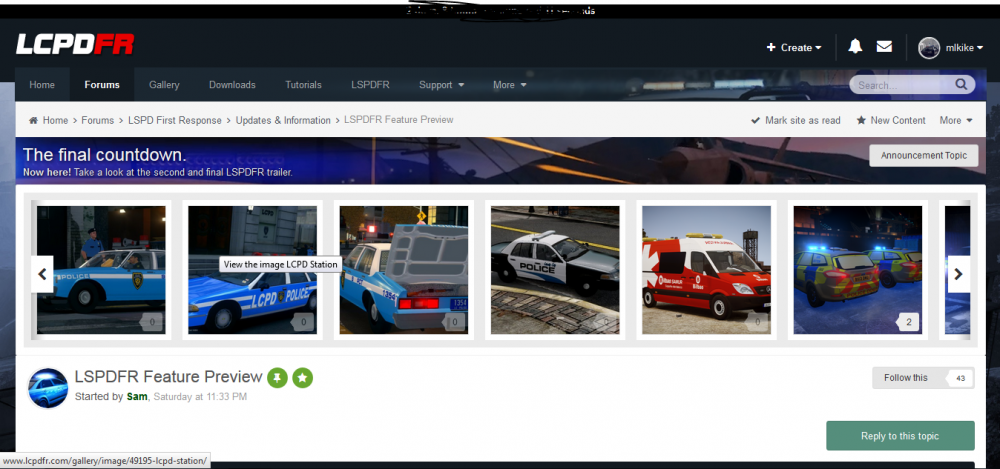Image resolution: width=1000 pixels, height=469 pixels.
Task: Open the notifications bell
Action: (855, 46)
